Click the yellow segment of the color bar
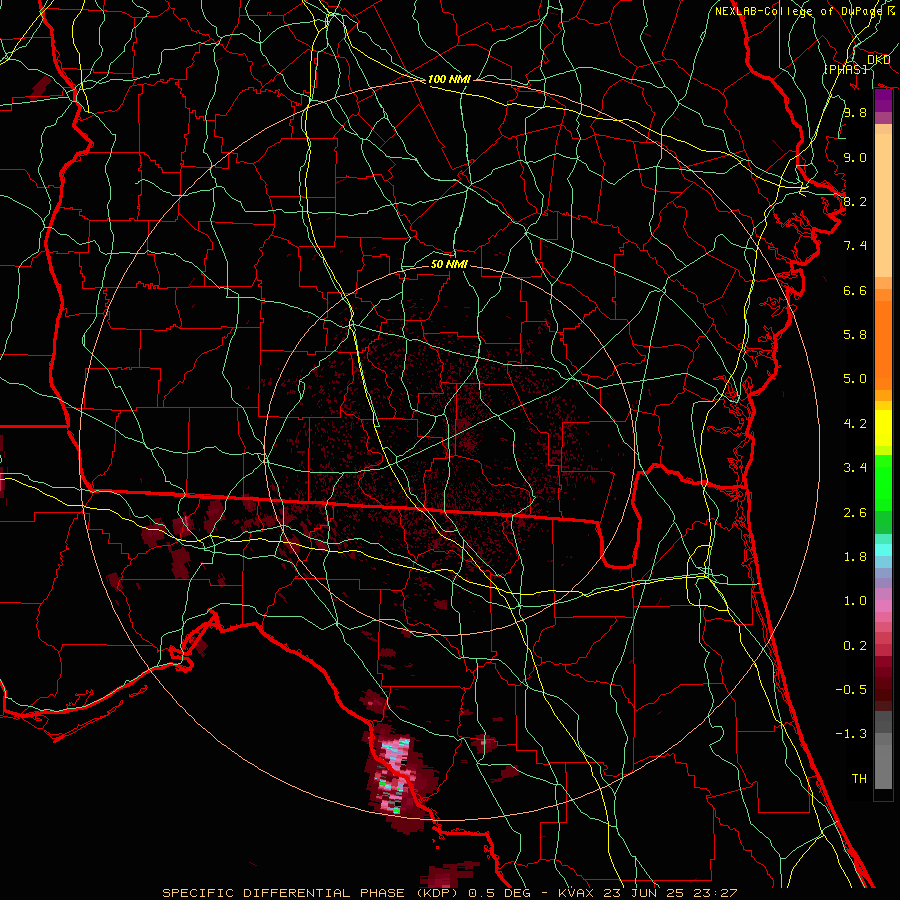 [883, 428]
